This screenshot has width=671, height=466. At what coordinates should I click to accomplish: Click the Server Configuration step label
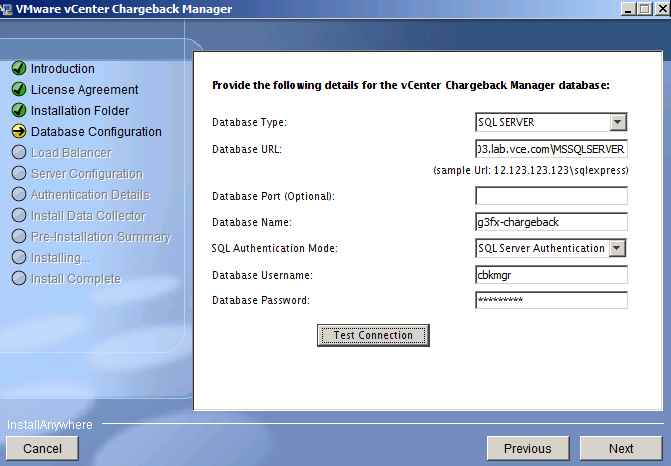pyautogui.click(x=86, y=174)
